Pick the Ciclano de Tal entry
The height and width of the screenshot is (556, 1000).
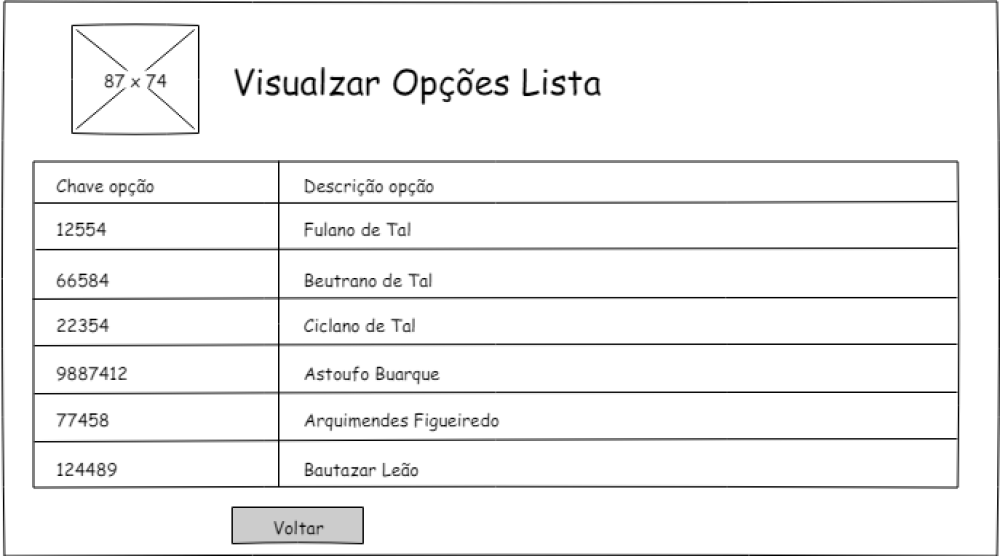[x=359, y=326]
